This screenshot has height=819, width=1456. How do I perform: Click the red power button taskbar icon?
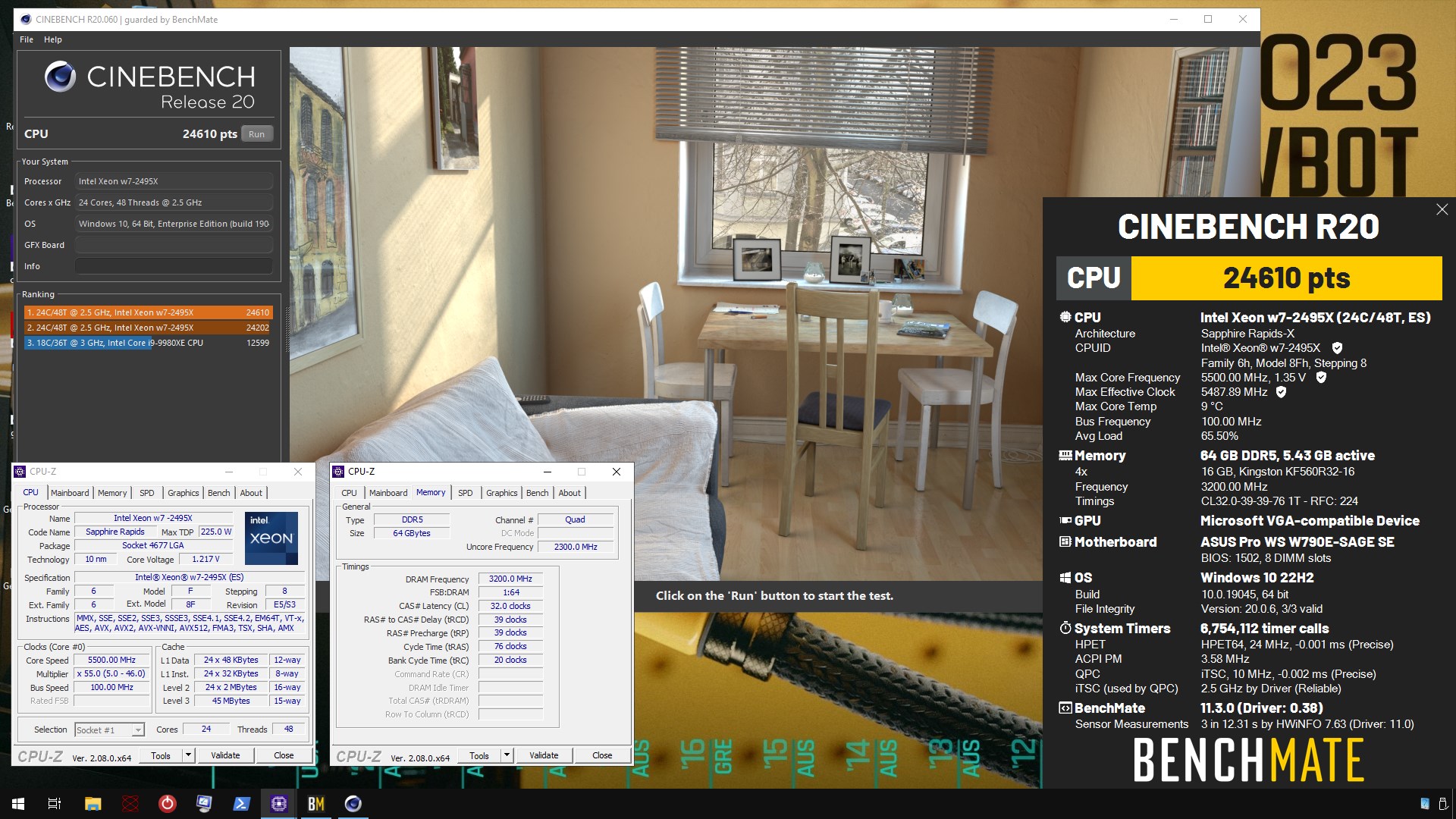click(167, 804)
